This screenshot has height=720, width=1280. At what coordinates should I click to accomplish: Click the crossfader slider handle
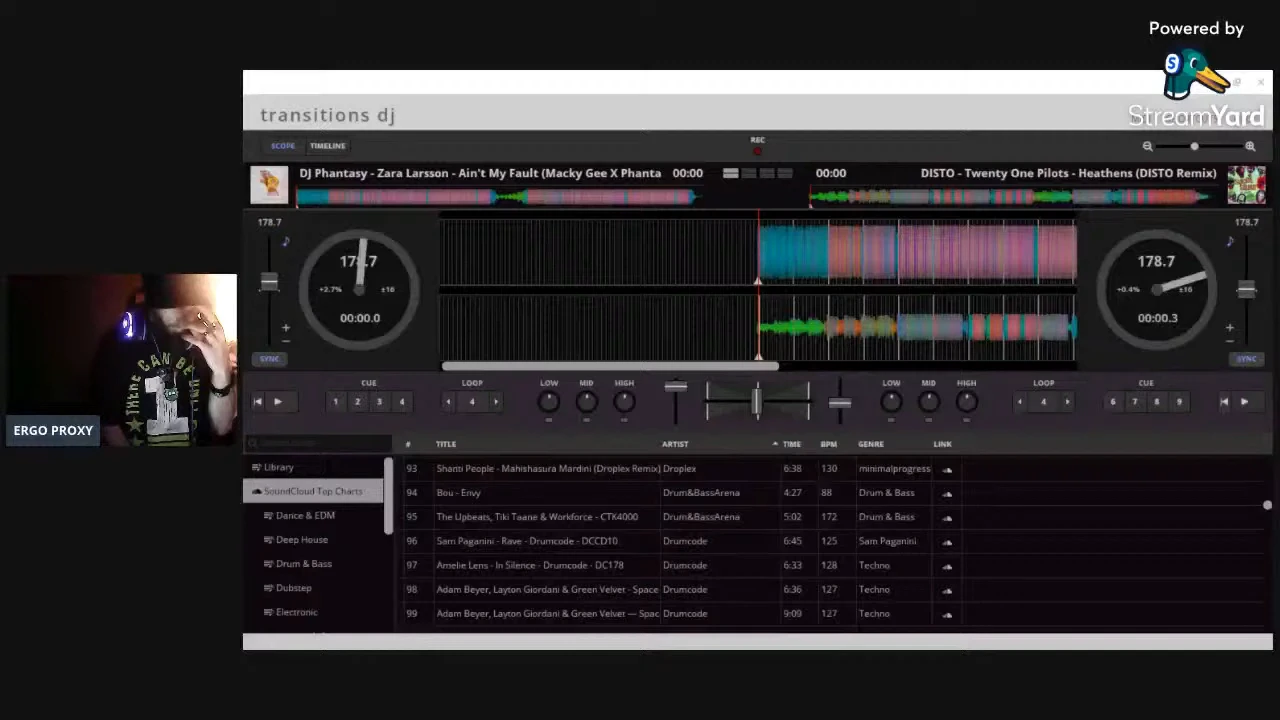pyautogui.click(x=757, y=401)
